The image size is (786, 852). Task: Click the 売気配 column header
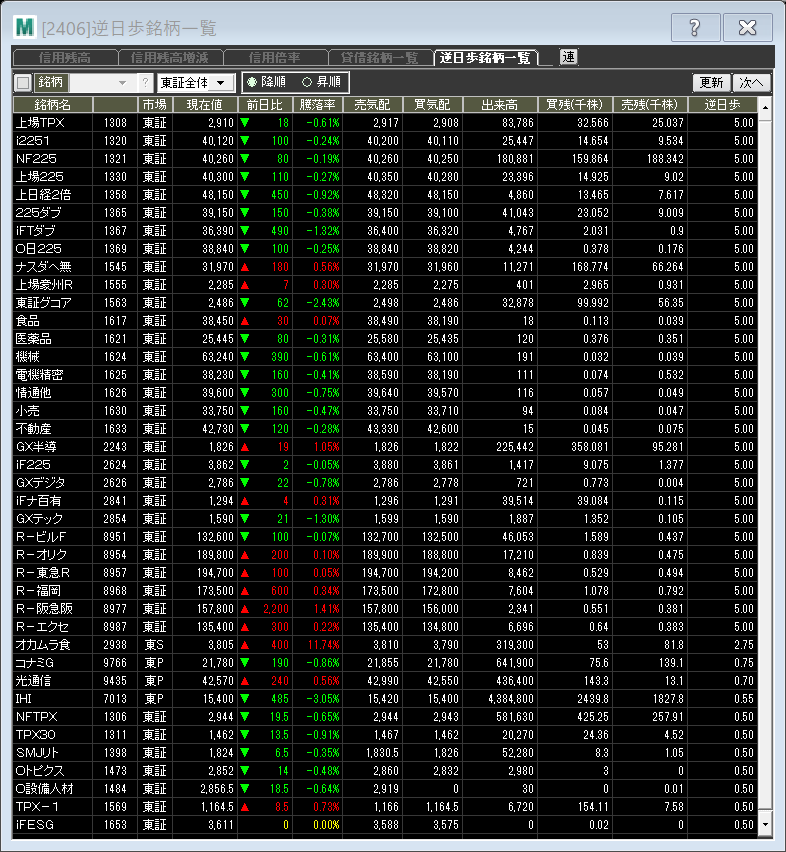click(373, 105)
